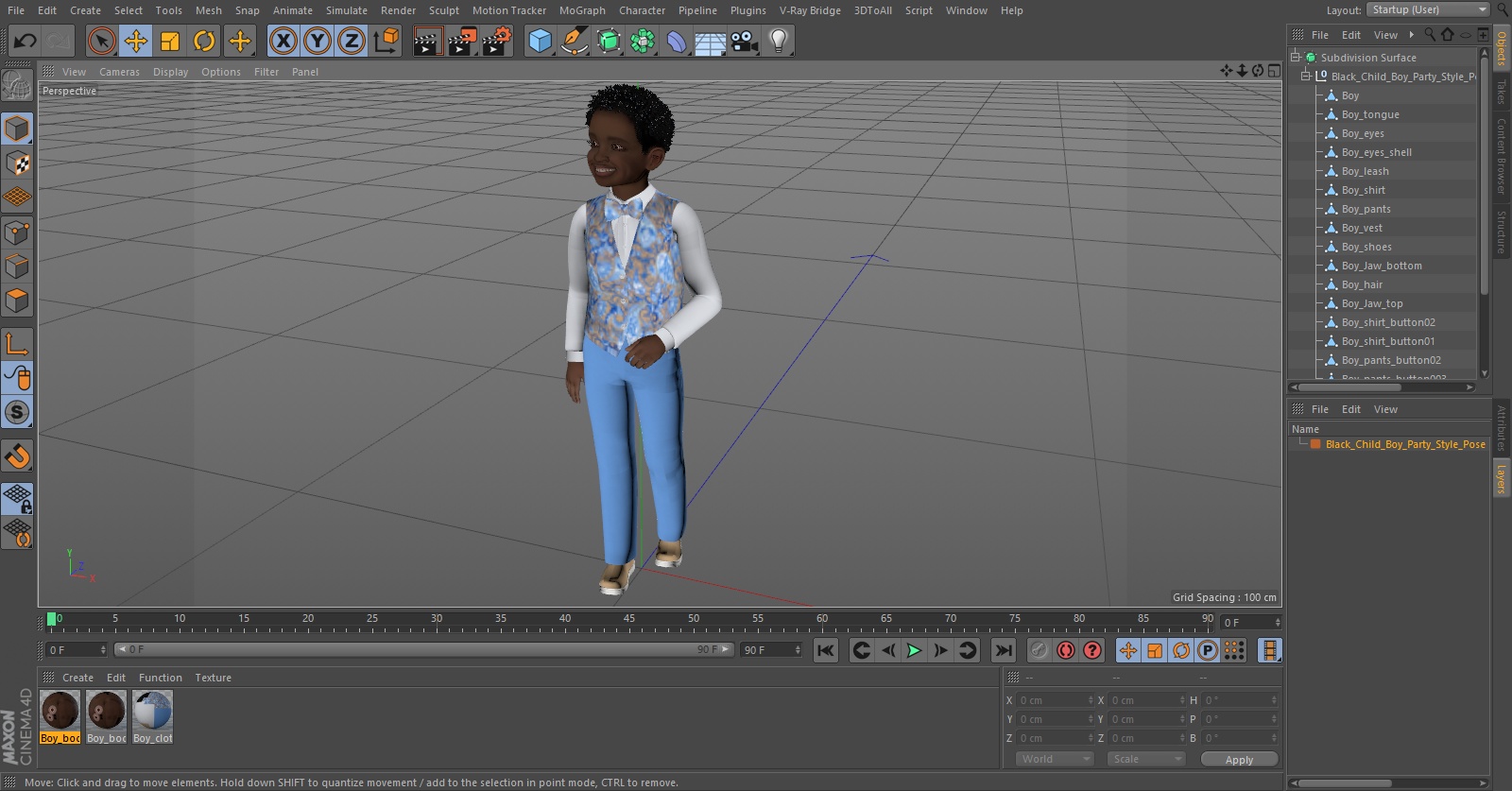Toggle the coordinate system icon

point(387,41)
